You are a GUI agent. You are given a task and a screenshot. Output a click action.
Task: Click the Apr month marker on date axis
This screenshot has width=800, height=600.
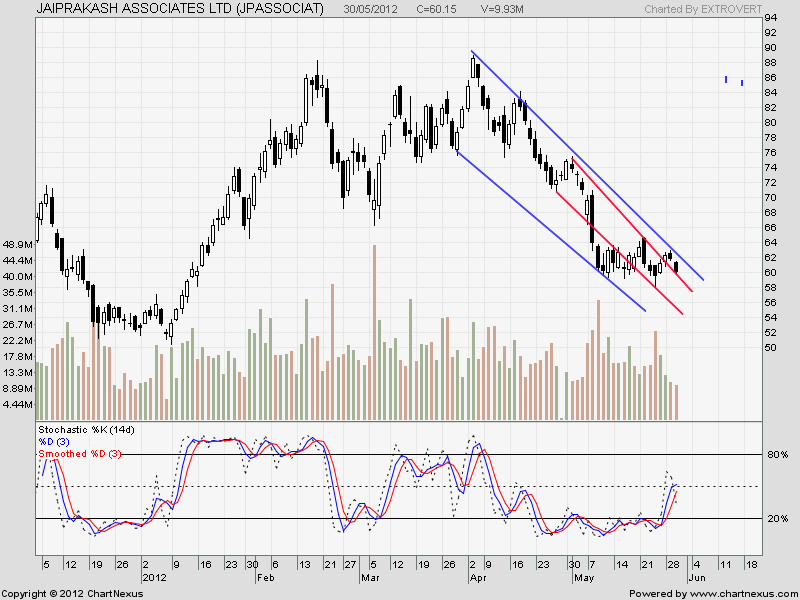click(x=477, y=578)
